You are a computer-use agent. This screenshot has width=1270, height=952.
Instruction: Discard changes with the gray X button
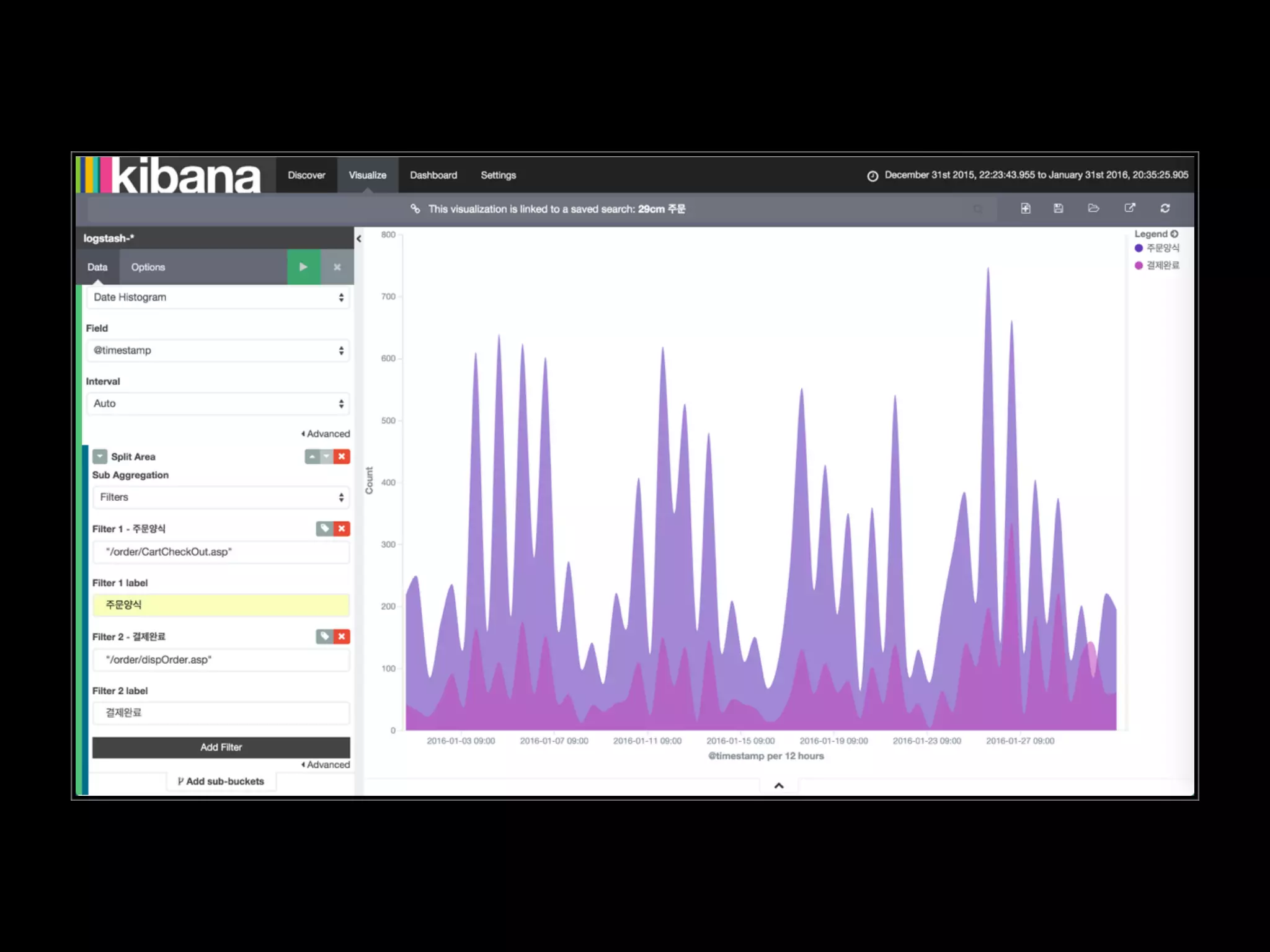pos(337,267)
